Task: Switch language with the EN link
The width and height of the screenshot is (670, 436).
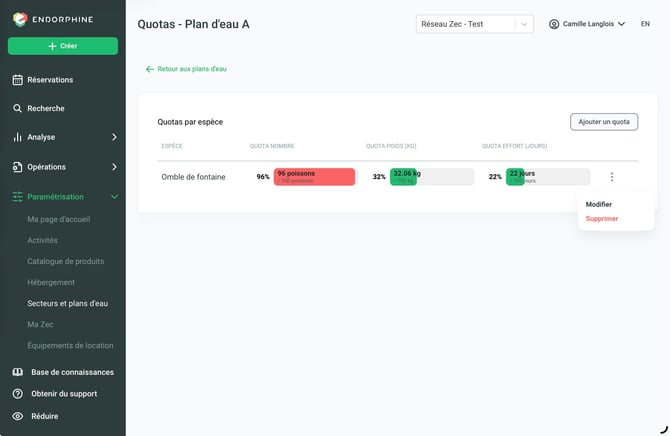Action: click(x=645, y=24)
